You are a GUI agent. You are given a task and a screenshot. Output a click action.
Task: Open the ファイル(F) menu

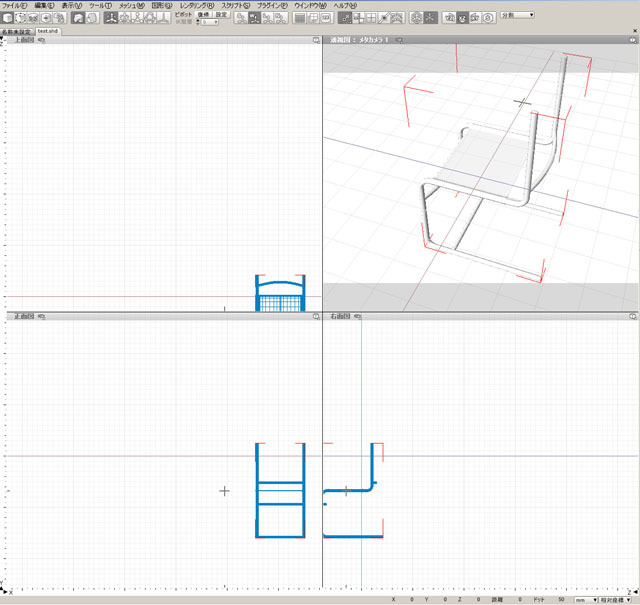click(15, 5)
